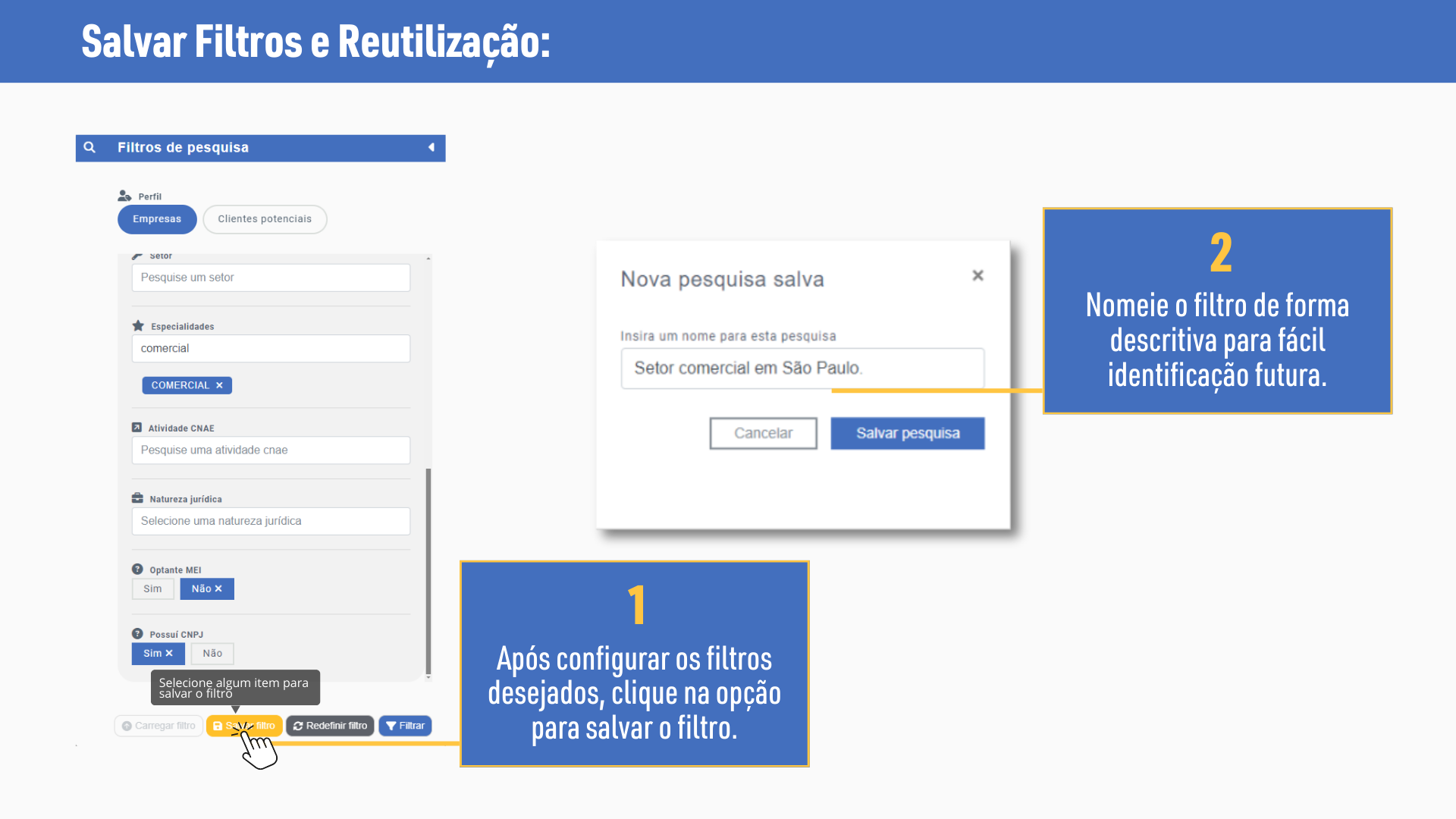Click the Redefinir filtro button

pyautogui.click(x=330, y=726)
